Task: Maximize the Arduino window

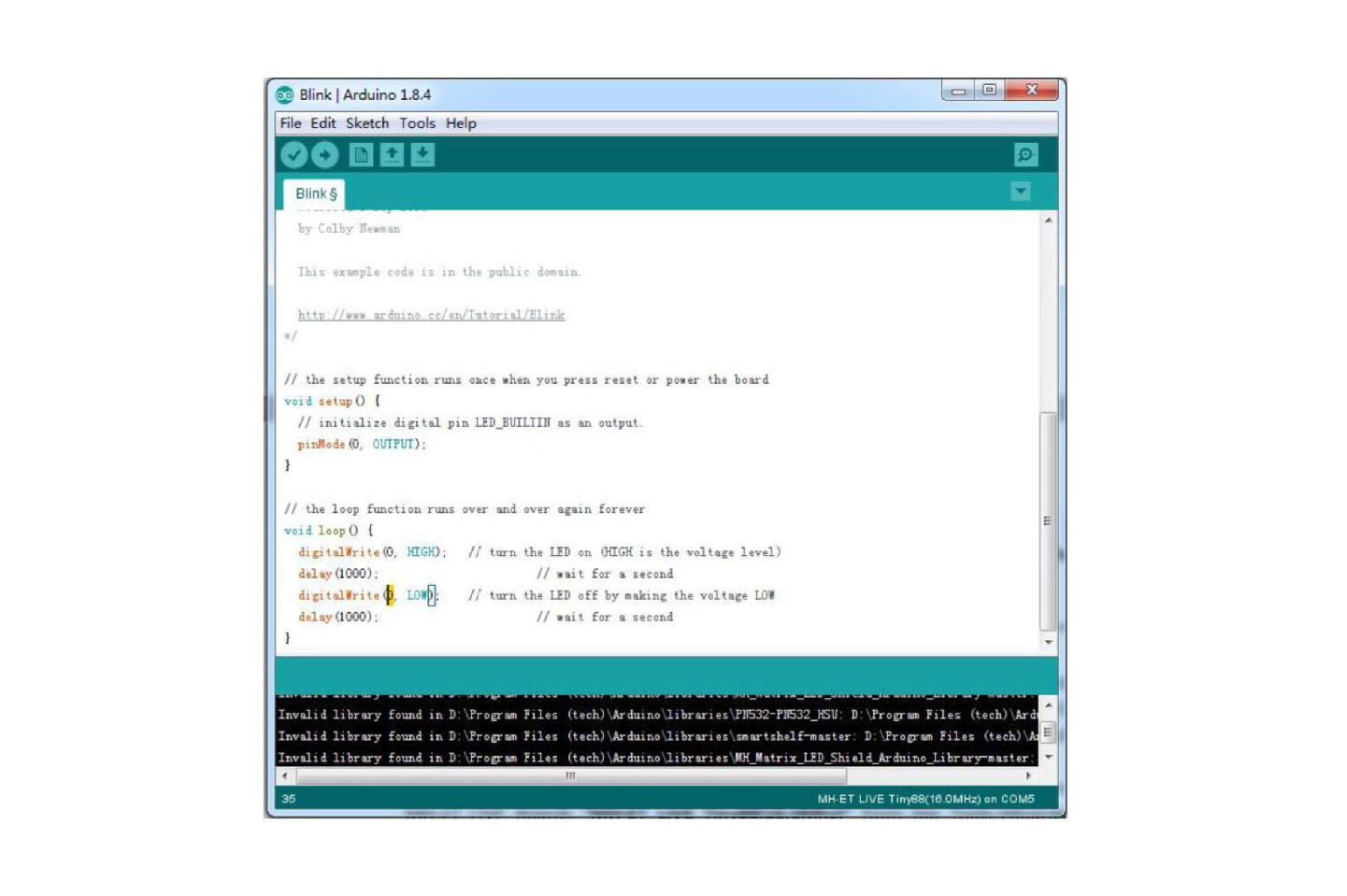Action: click(989, 91)
